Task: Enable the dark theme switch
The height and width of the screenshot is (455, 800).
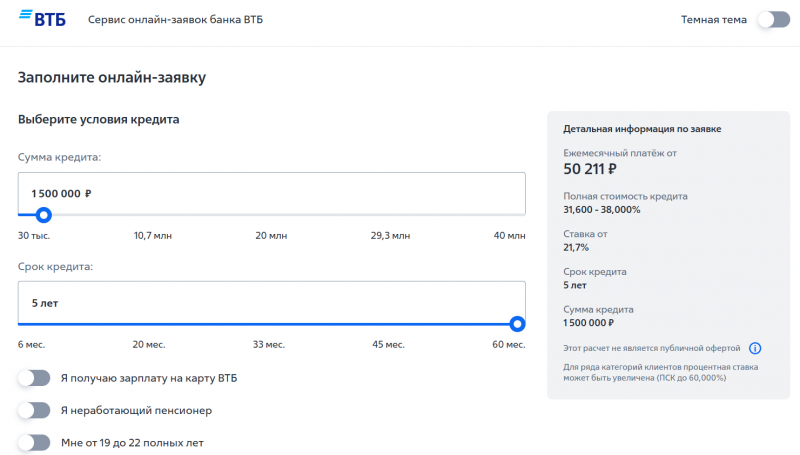Action: pos(773,20)
